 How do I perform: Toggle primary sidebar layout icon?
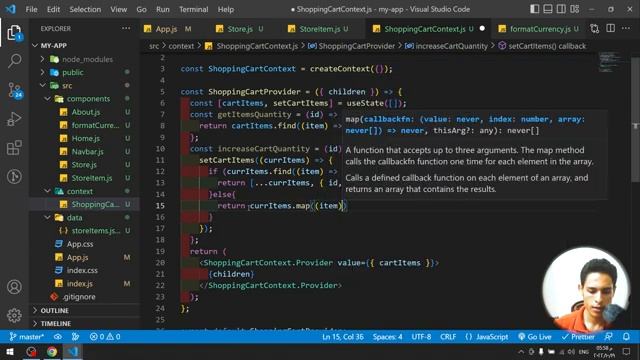534,9
